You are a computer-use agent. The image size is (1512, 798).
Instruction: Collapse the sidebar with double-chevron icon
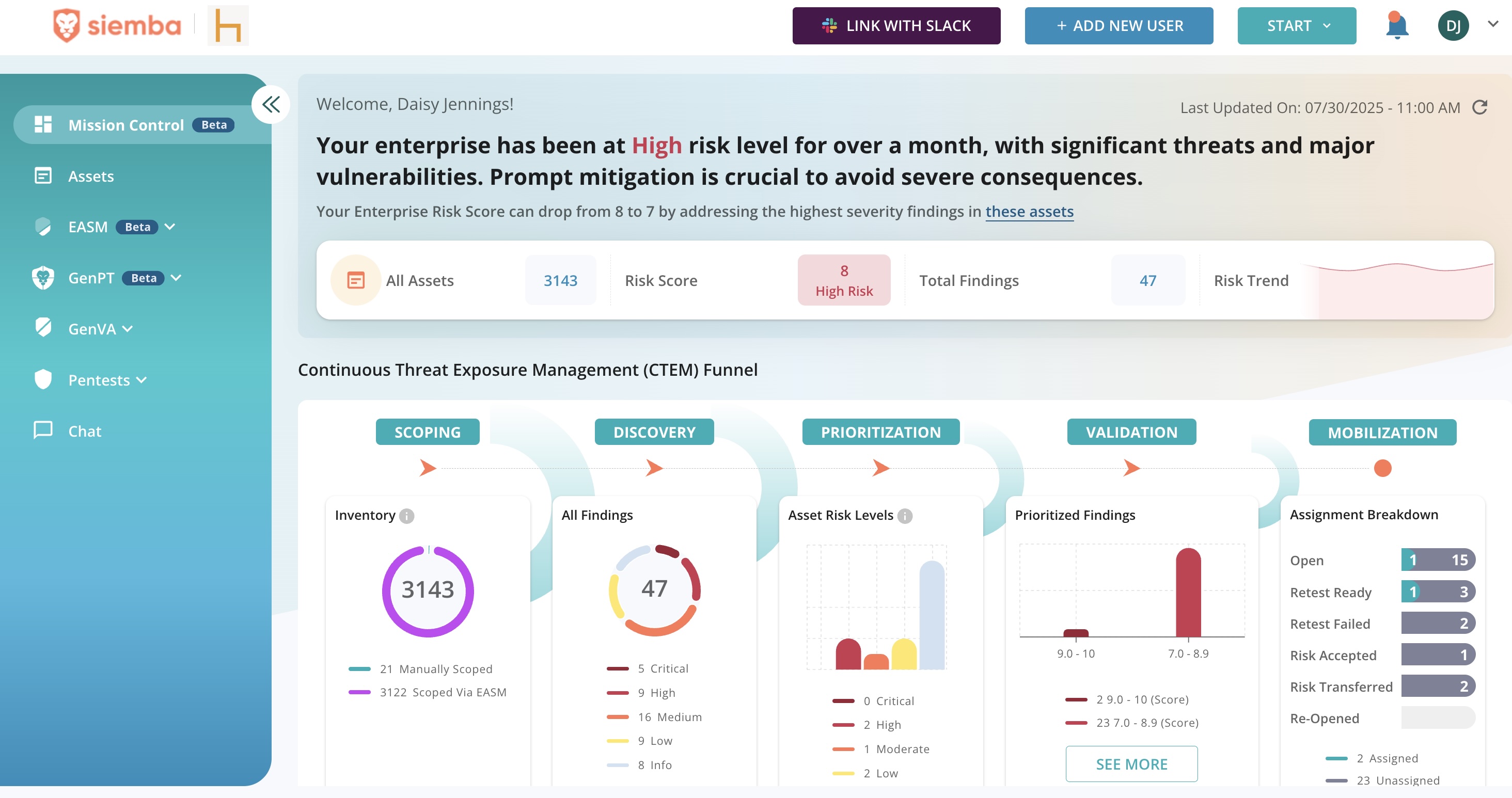[271, 105]
